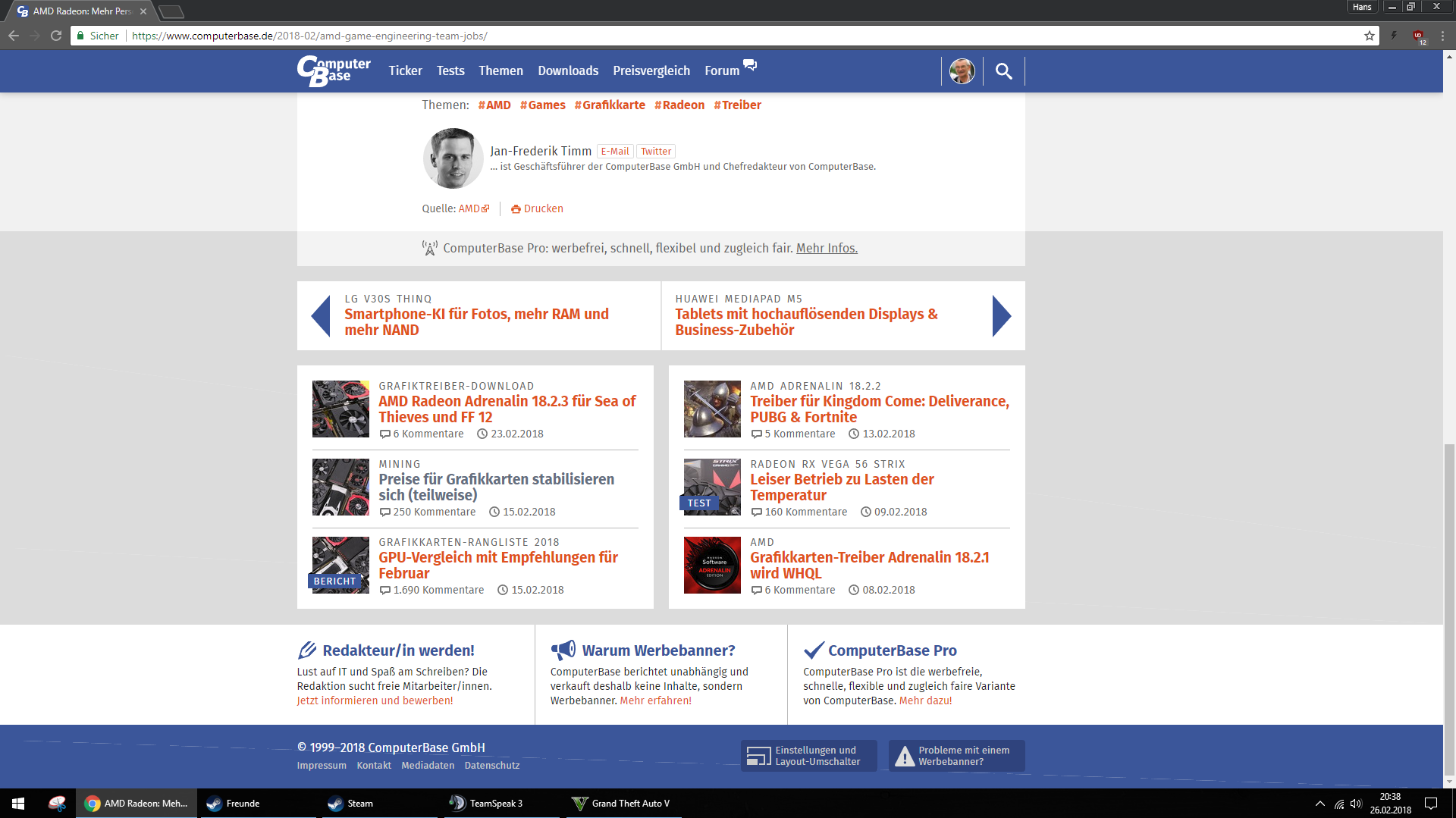This screenshot has height=818, width=1456.
Task: Click Mehr erfahren about Werbebanner
Action: (655, 700)
